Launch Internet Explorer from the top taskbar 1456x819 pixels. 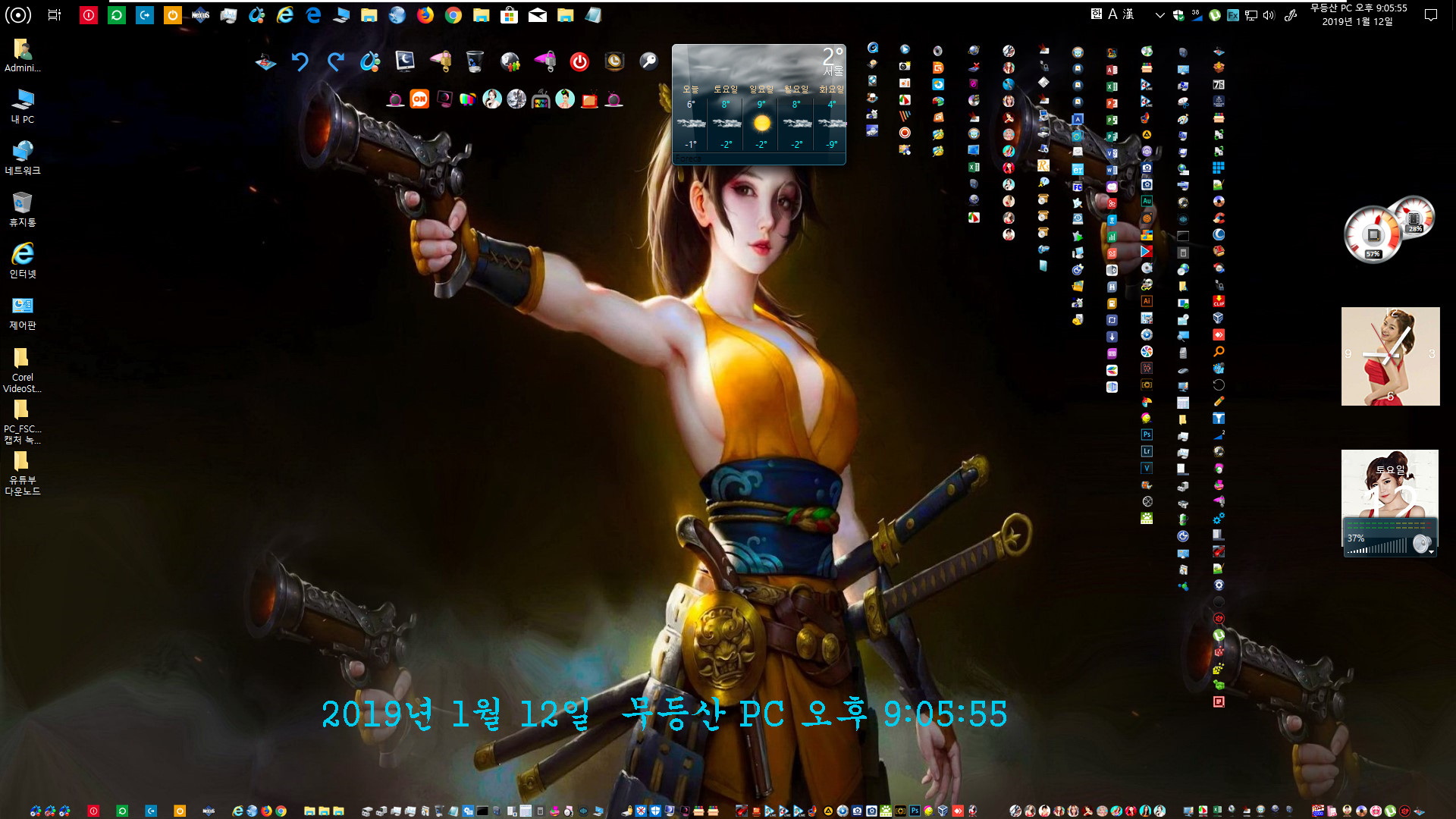pyautogui.click(x=285, y=14)
